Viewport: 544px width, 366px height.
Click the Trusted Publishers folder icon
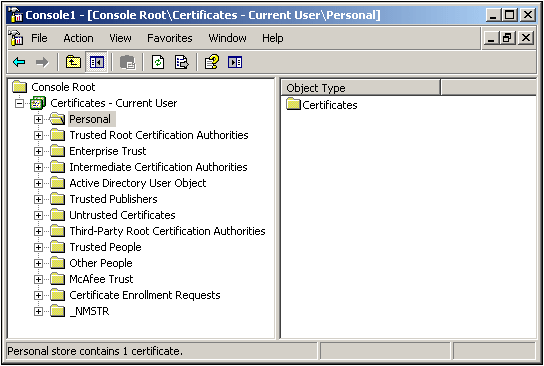[x=57, y=199]
